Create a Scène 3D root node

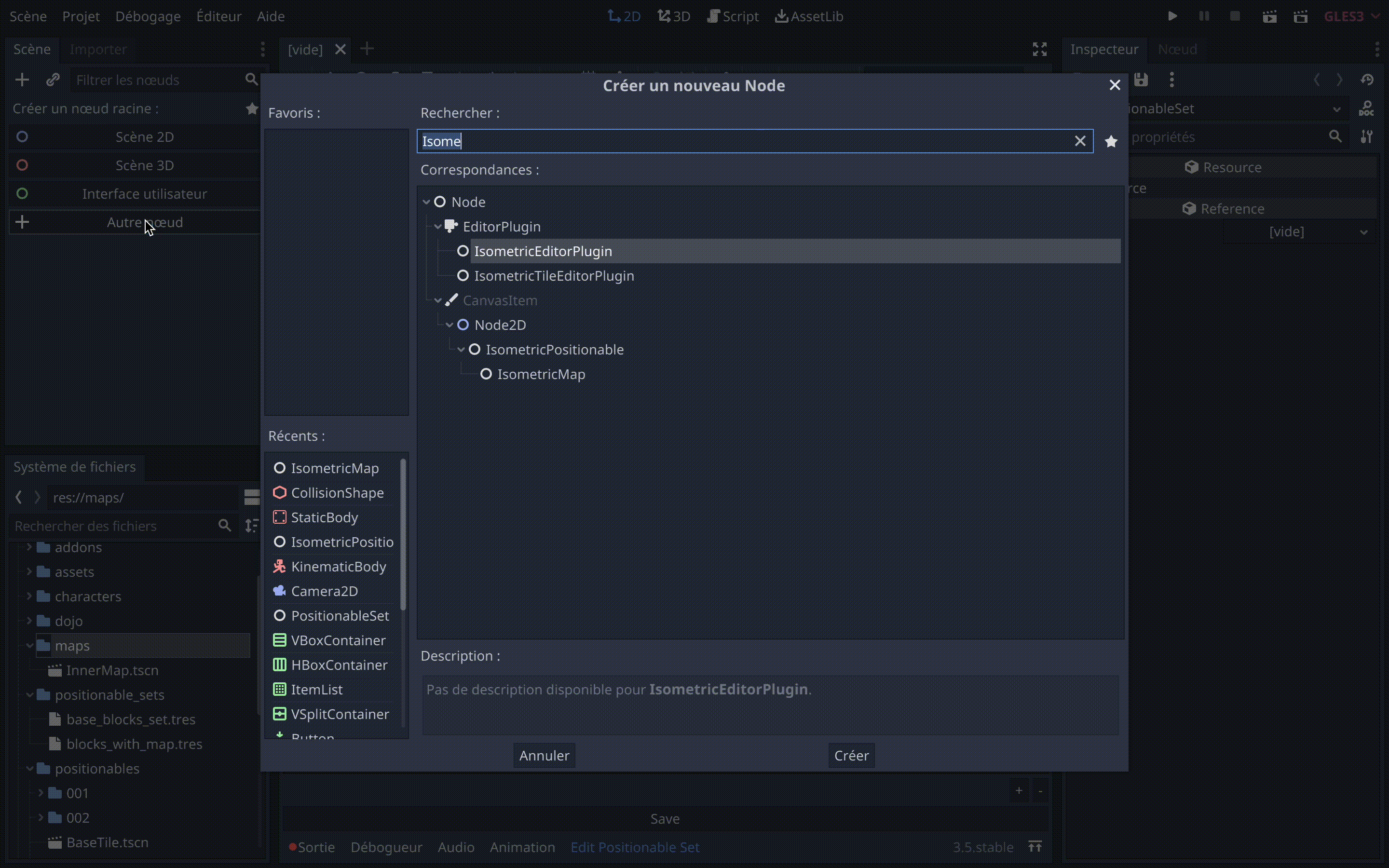point(134,165)
